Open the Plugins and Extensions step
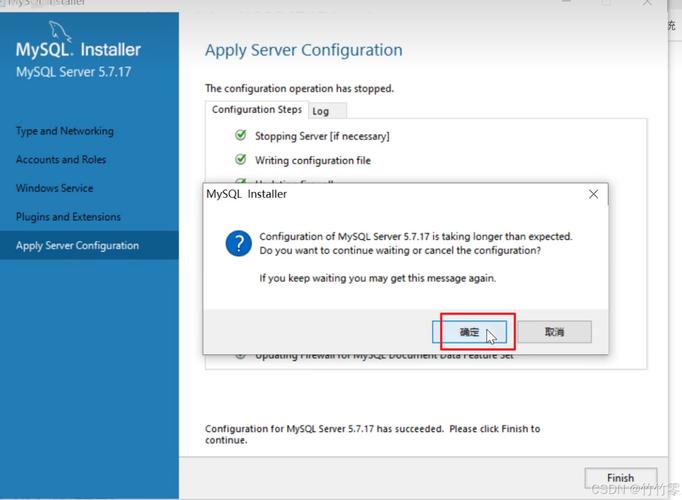682x500 pixels. [x=68, y=217]
